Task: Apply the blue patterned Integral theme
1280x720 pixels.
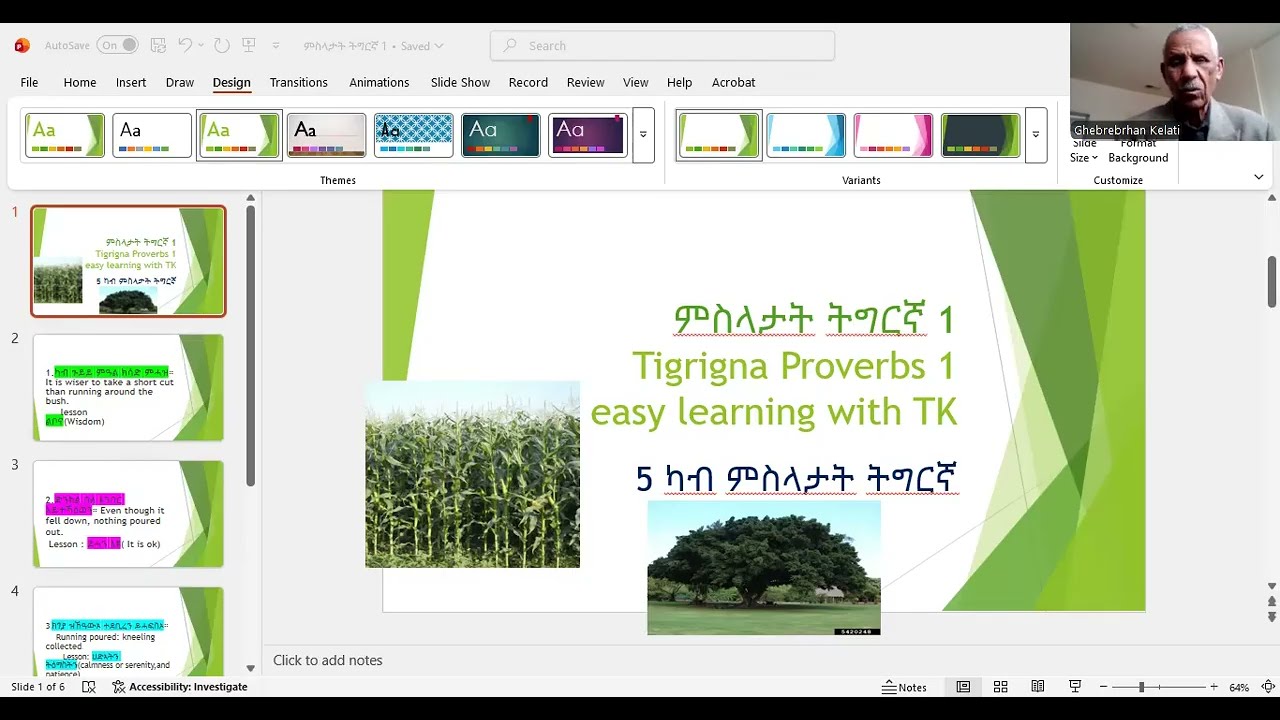Action: click(414, 135)
